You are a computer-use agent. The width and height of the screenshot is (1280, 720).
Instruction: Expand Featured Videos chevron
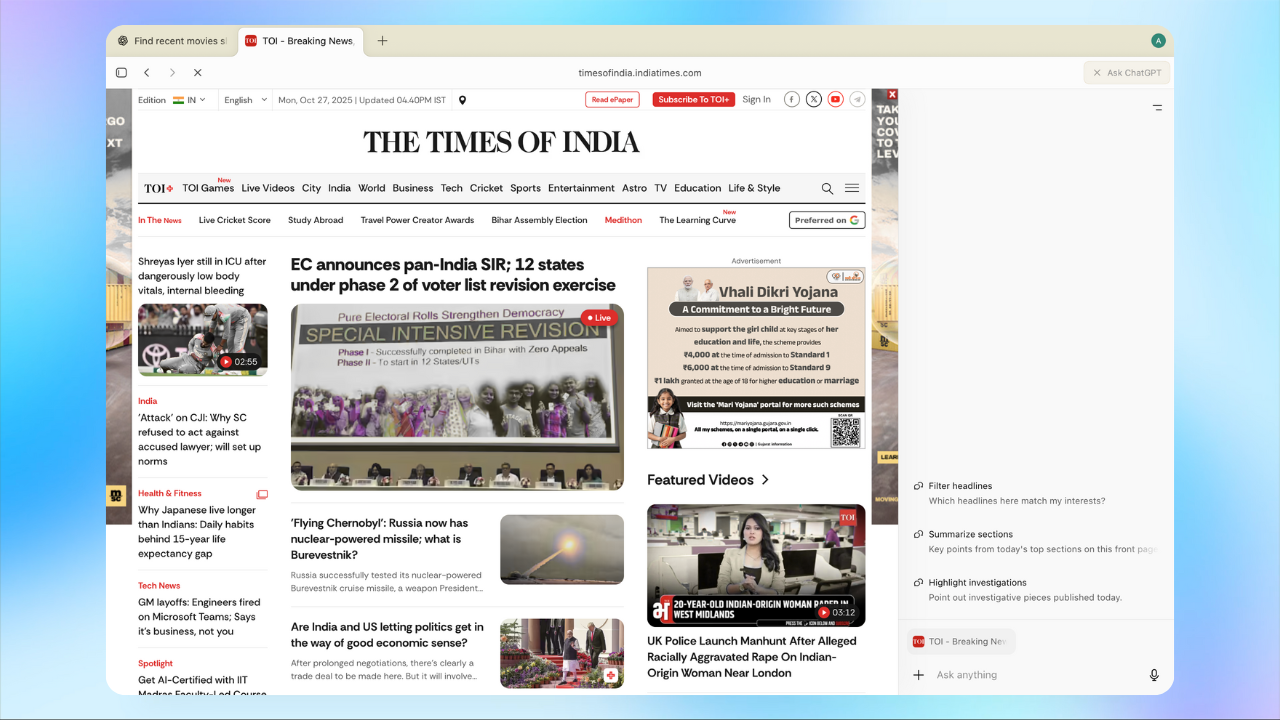click(x=765, y=480)
